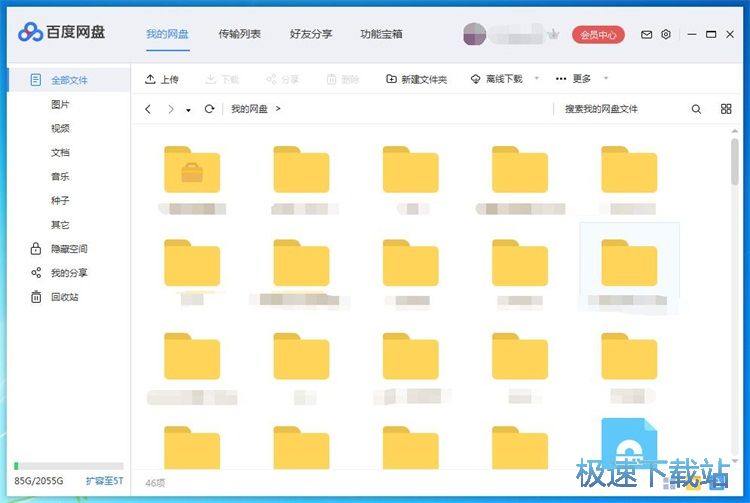This screenshot has width=750, height=503.
Task: Click the crown membership icon
Action: [x=553, y=34]
